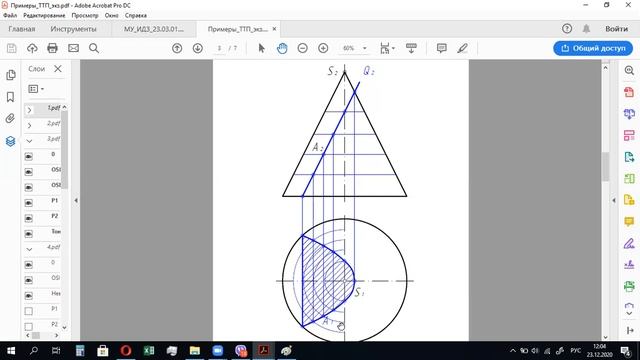640x360 pixels.
Task: Collapse the 3.pdf layer group
Action: point(29,141)
